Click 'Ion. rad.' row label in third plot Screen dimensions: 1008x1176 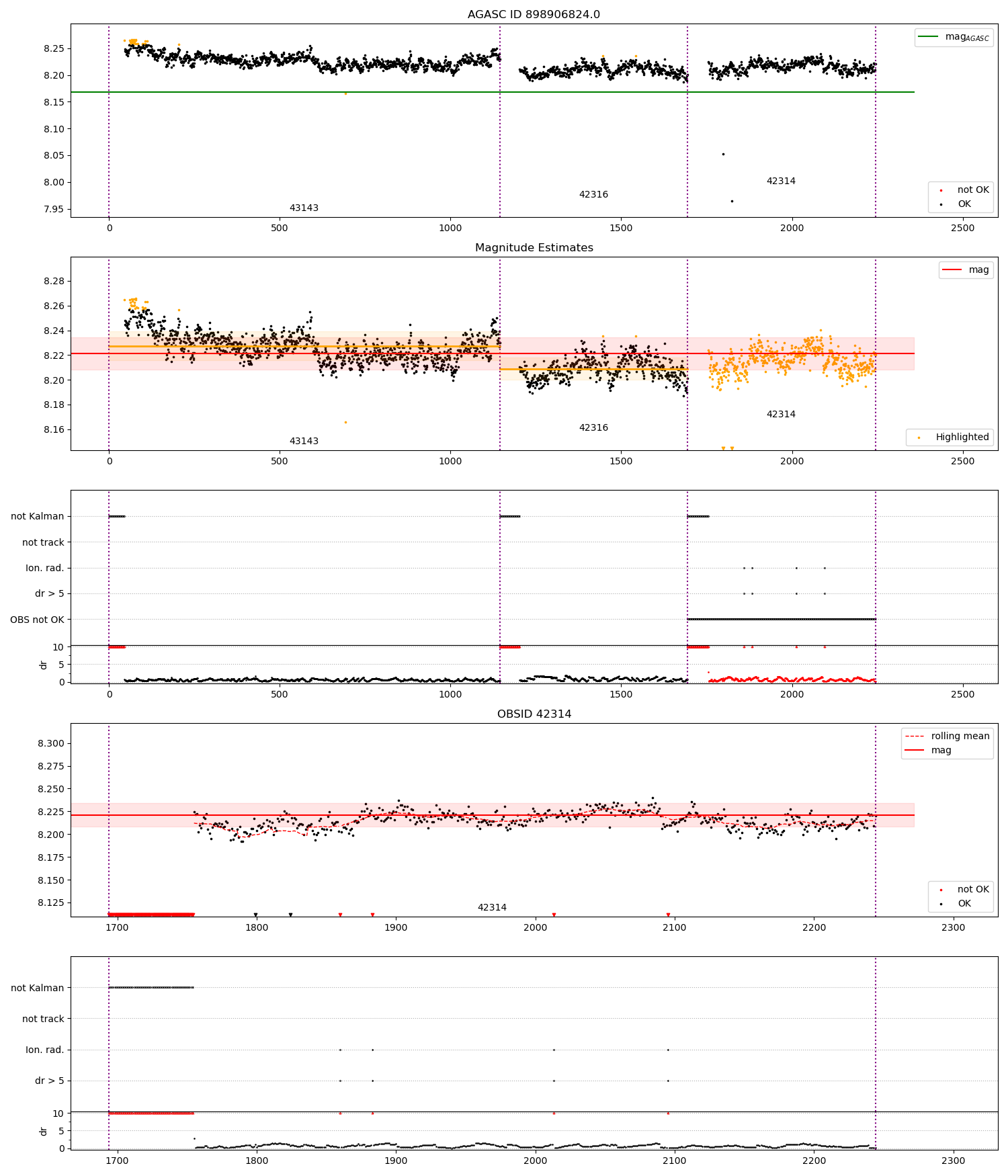click(44, 569)
